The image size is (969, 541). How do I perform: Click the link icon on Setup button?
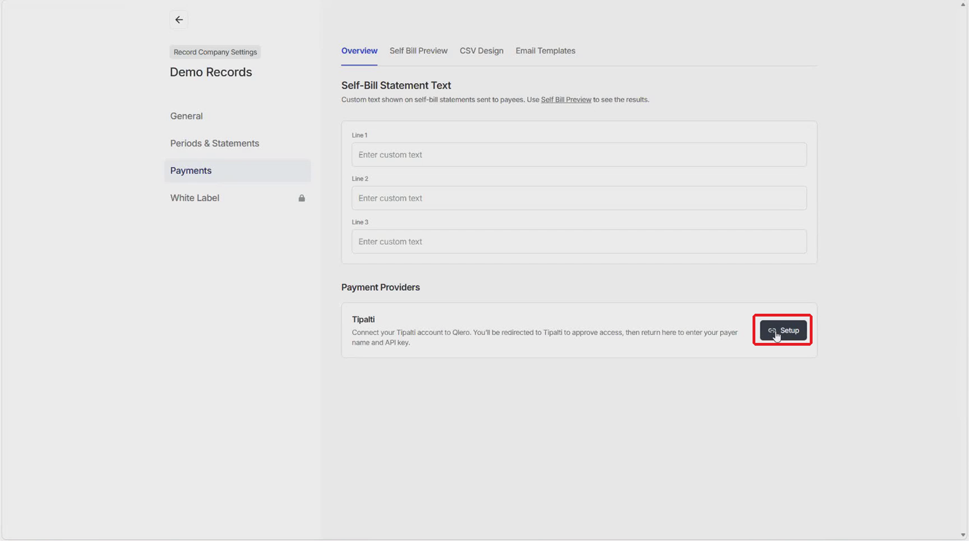(x=772, y=331)
